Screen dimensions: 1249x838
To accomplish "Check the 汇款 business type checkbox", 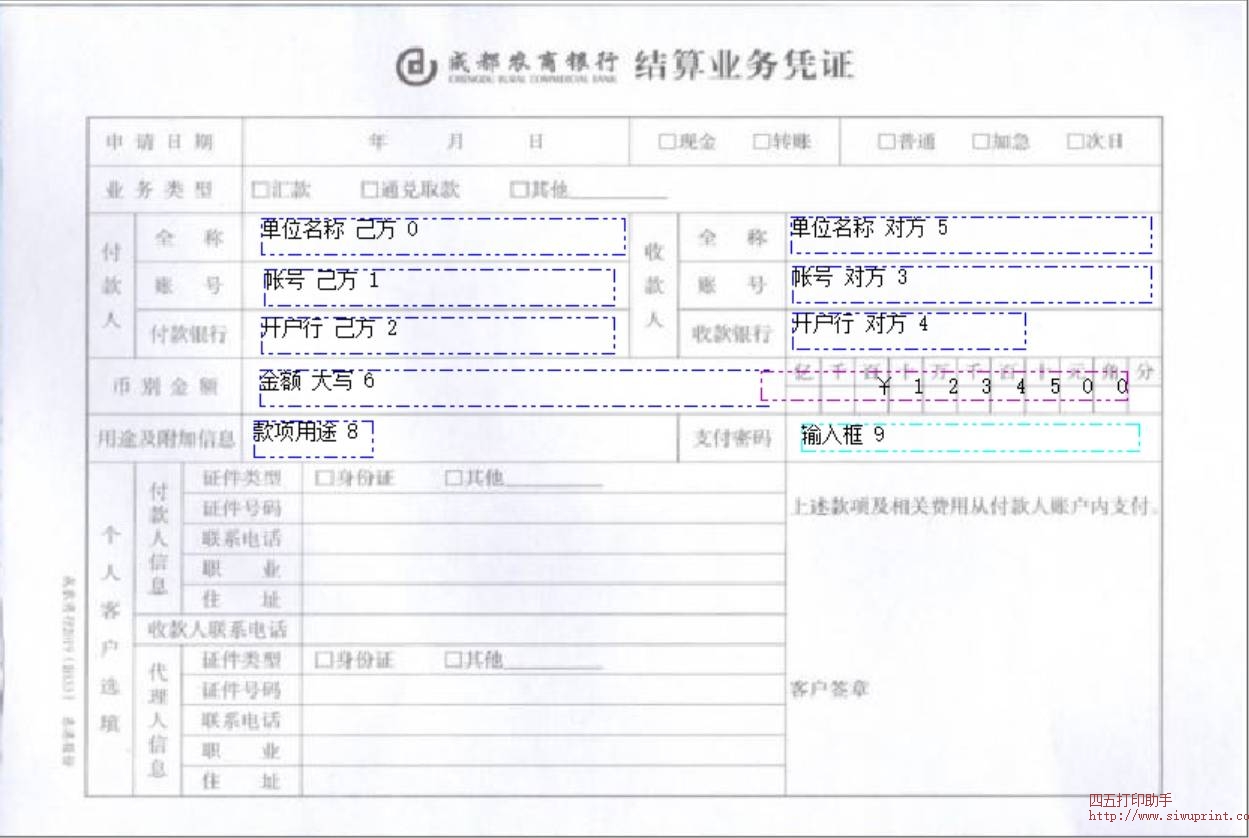I will (x=260, y=188).
